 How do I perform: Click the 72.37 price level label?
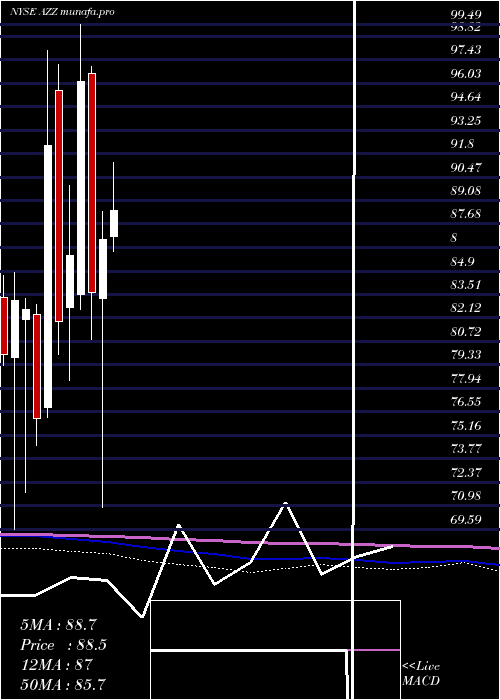[466, 472]
